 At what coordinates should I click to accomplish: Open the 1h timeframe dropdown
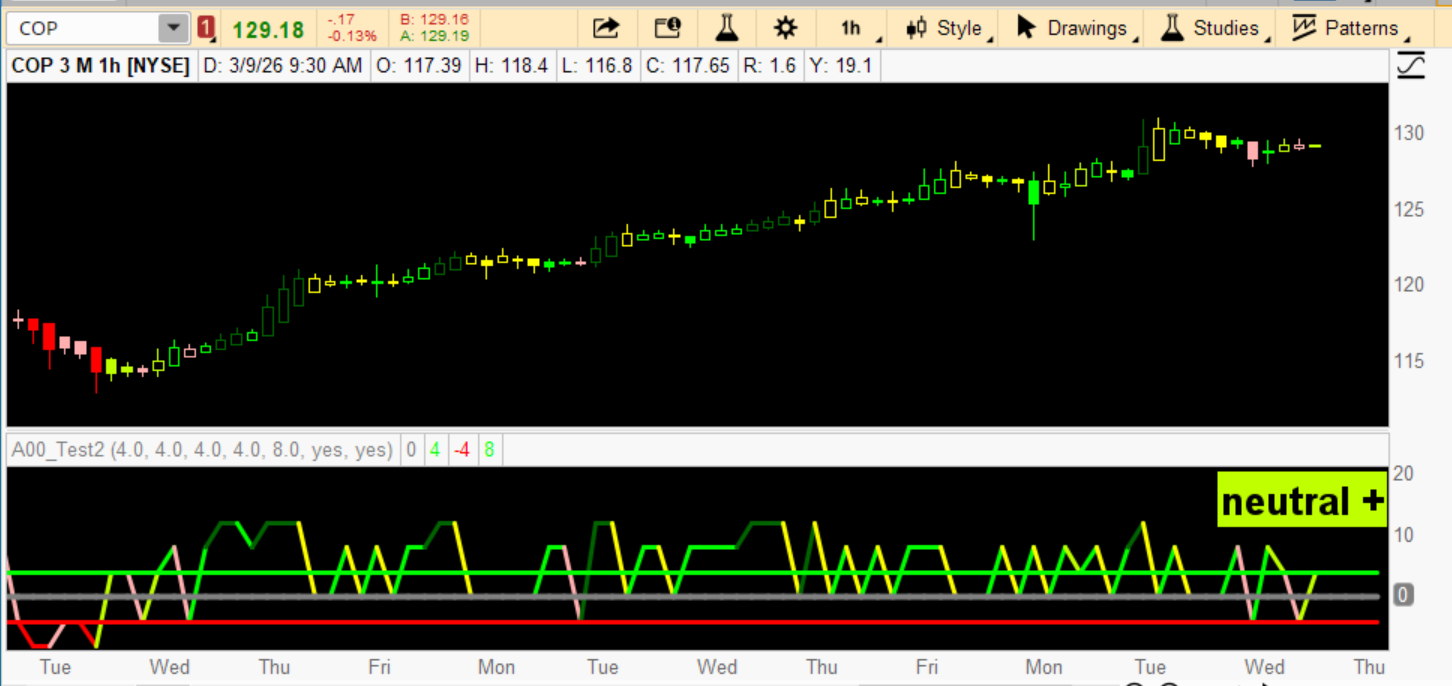[x=851, y=28]
